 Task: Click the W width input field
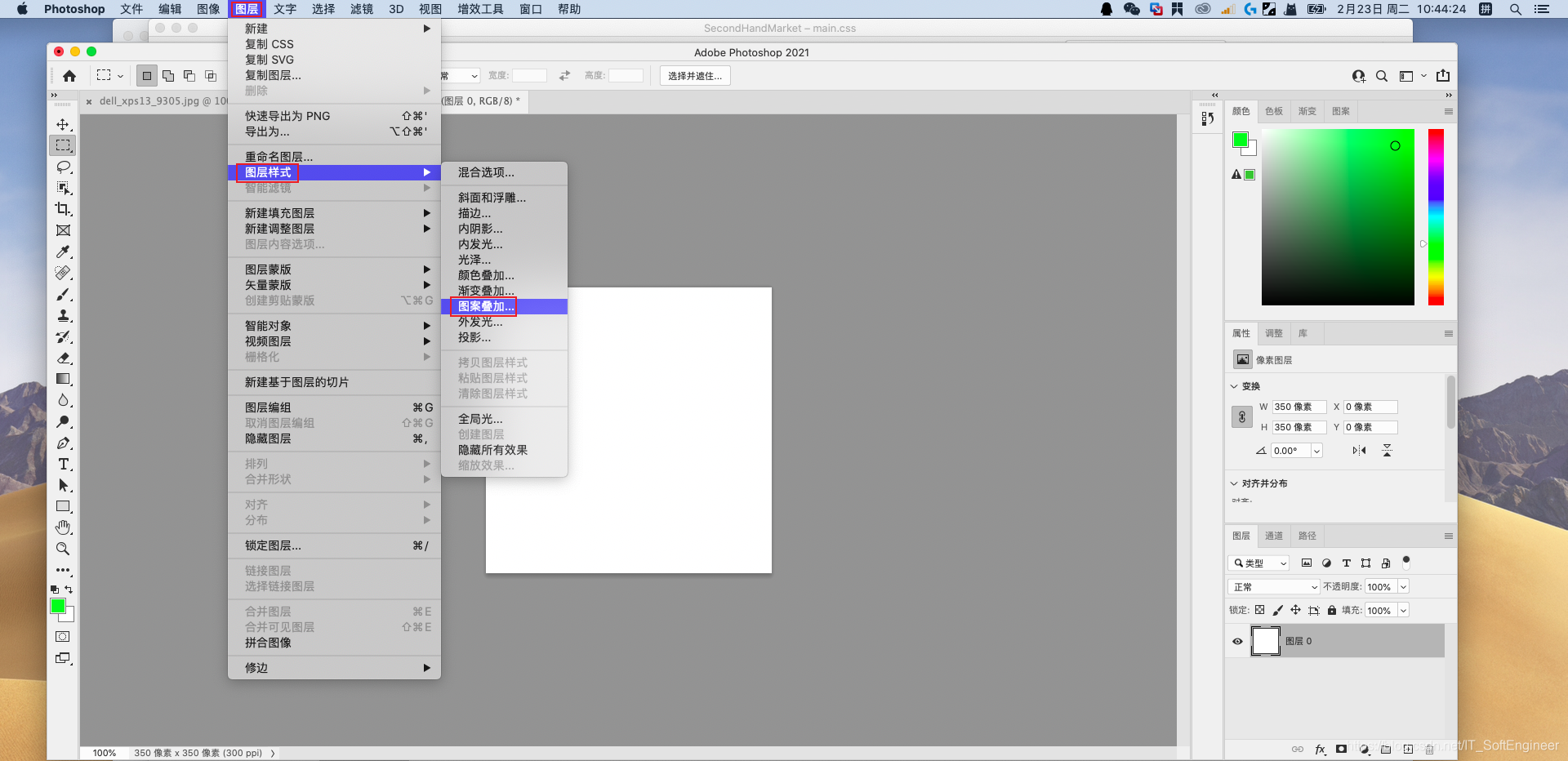1298,407
